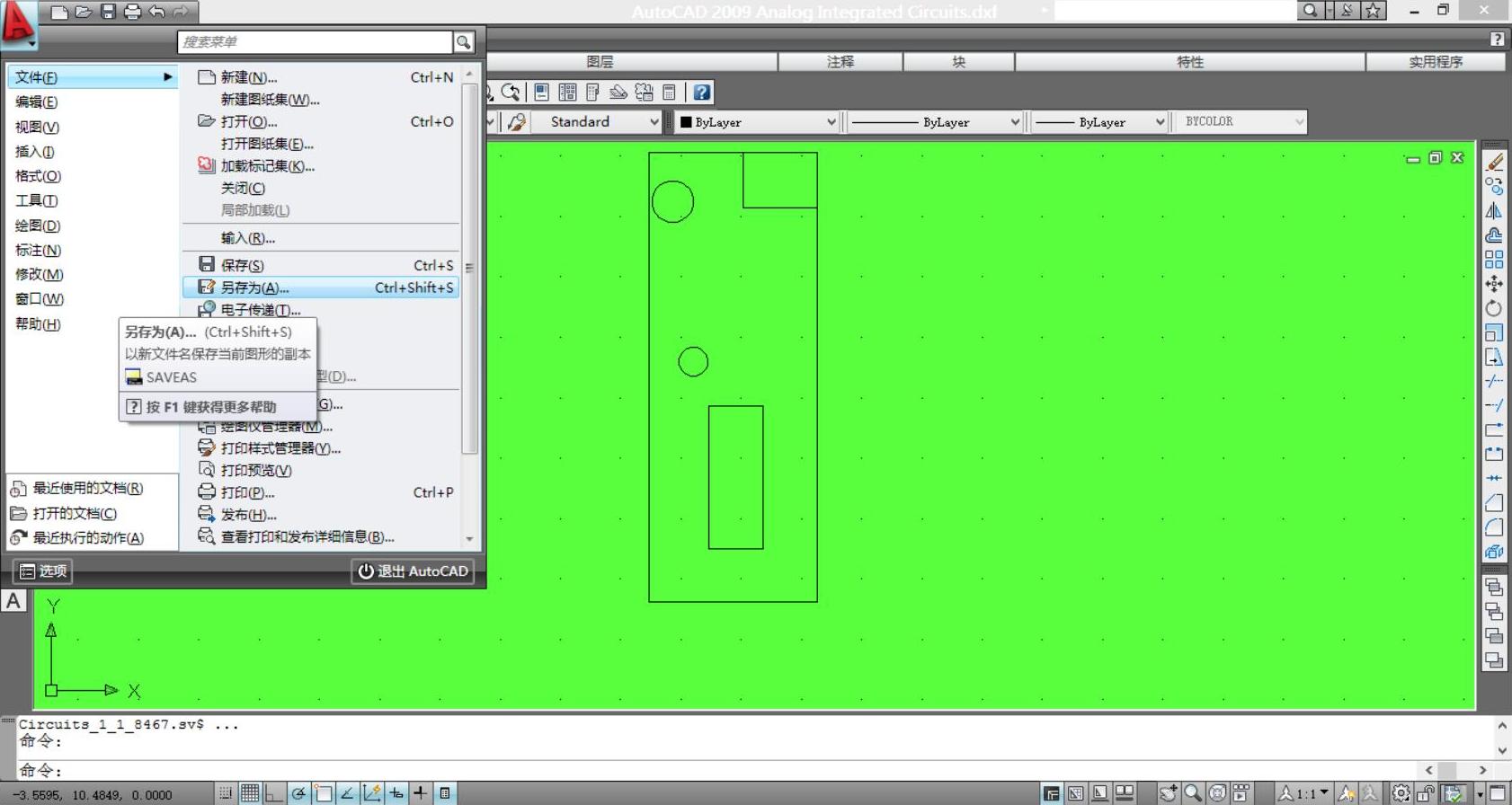Viewport: 1512px width, 805px height.
Task: Click 按 F1 键获得更多帮助 in the tooltip
Action: tap(211, 407)
